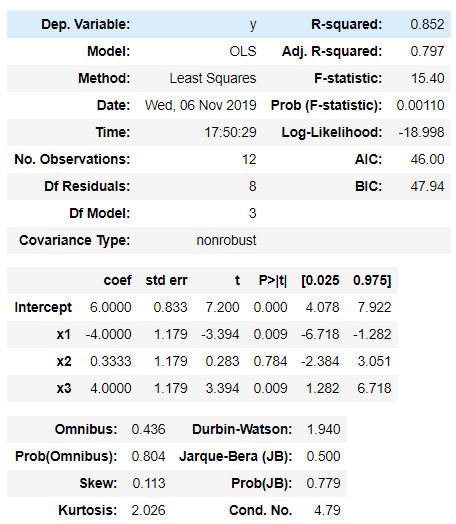Click the Dep. Variable label
This screenshot has width=456, height=524.
point(86,24)
